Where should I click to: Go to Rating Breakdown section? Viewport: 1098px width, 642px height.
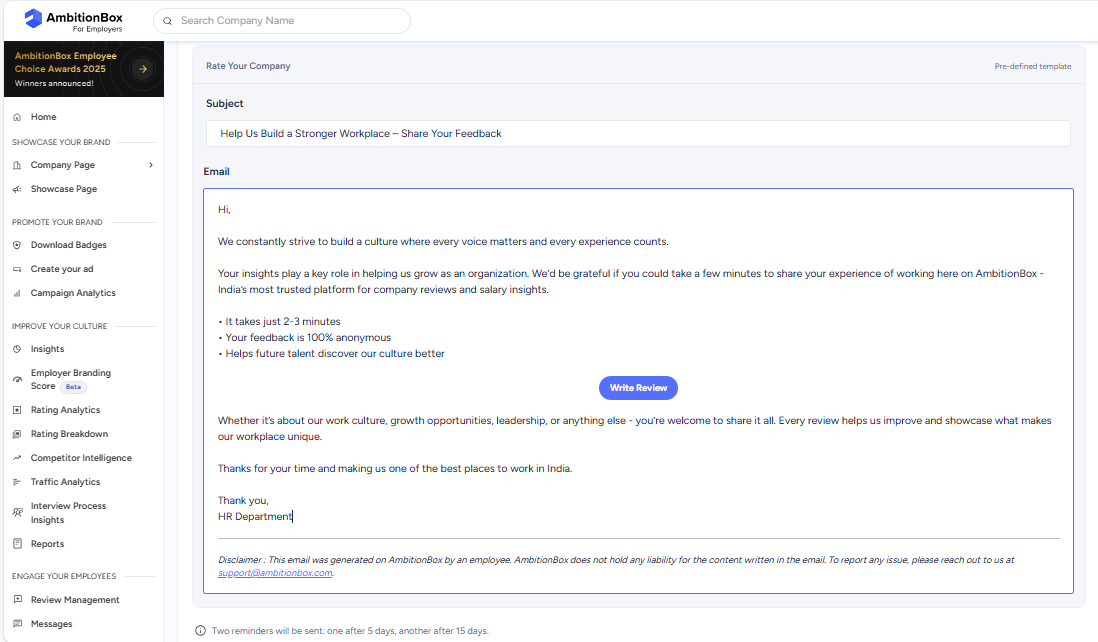point(69,434)
